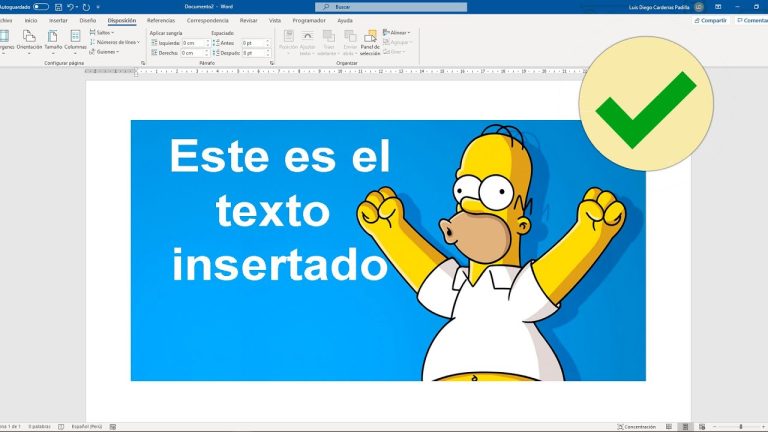This screenshot has width=768, height=432.
Task: Open the Undo history dropdown arrow
Action: tap(77, 7)
